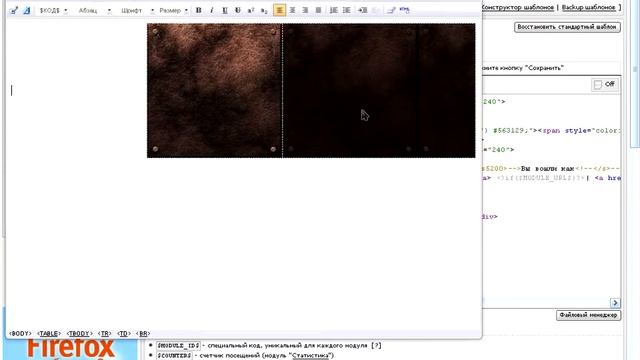The image size is (640, 360).
Task: Click the dark leather image cell
Action: pyautogui.click(x=379, y=91)
